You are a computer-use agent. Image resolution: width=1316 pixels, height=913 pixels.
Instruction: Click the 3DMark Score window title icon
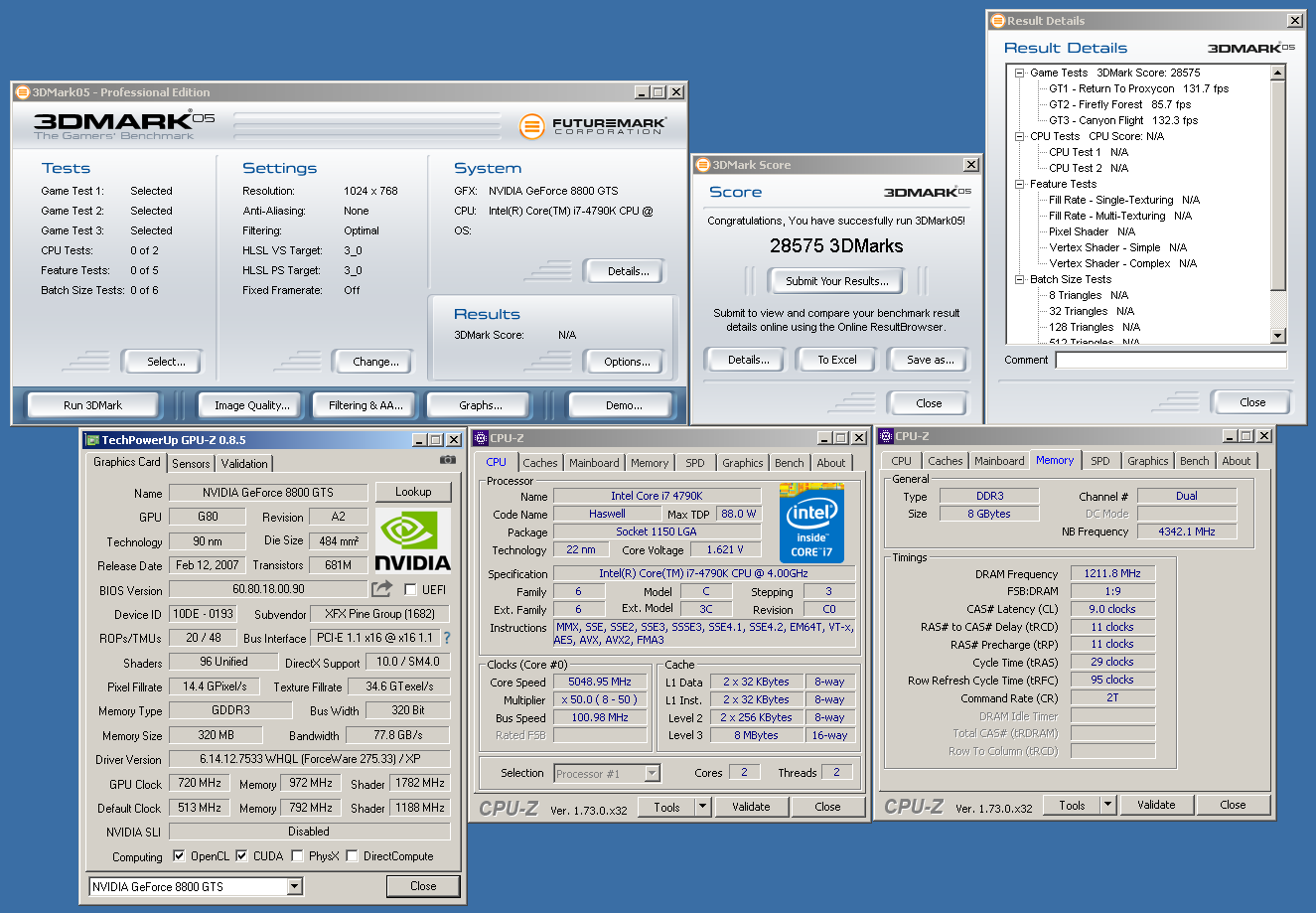coord(702,165)
